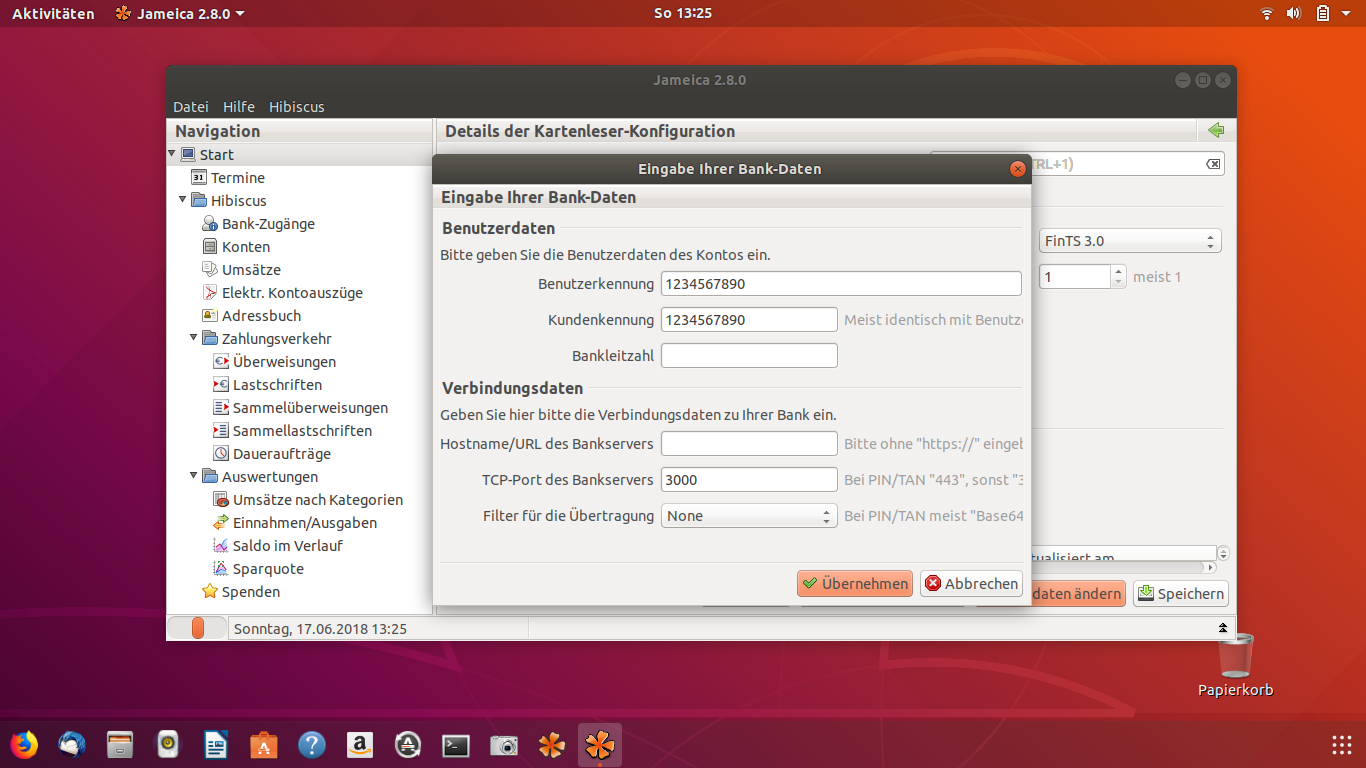Open the Datei menu
Viewport: 1366px width, 768px height.
(191, 107)
